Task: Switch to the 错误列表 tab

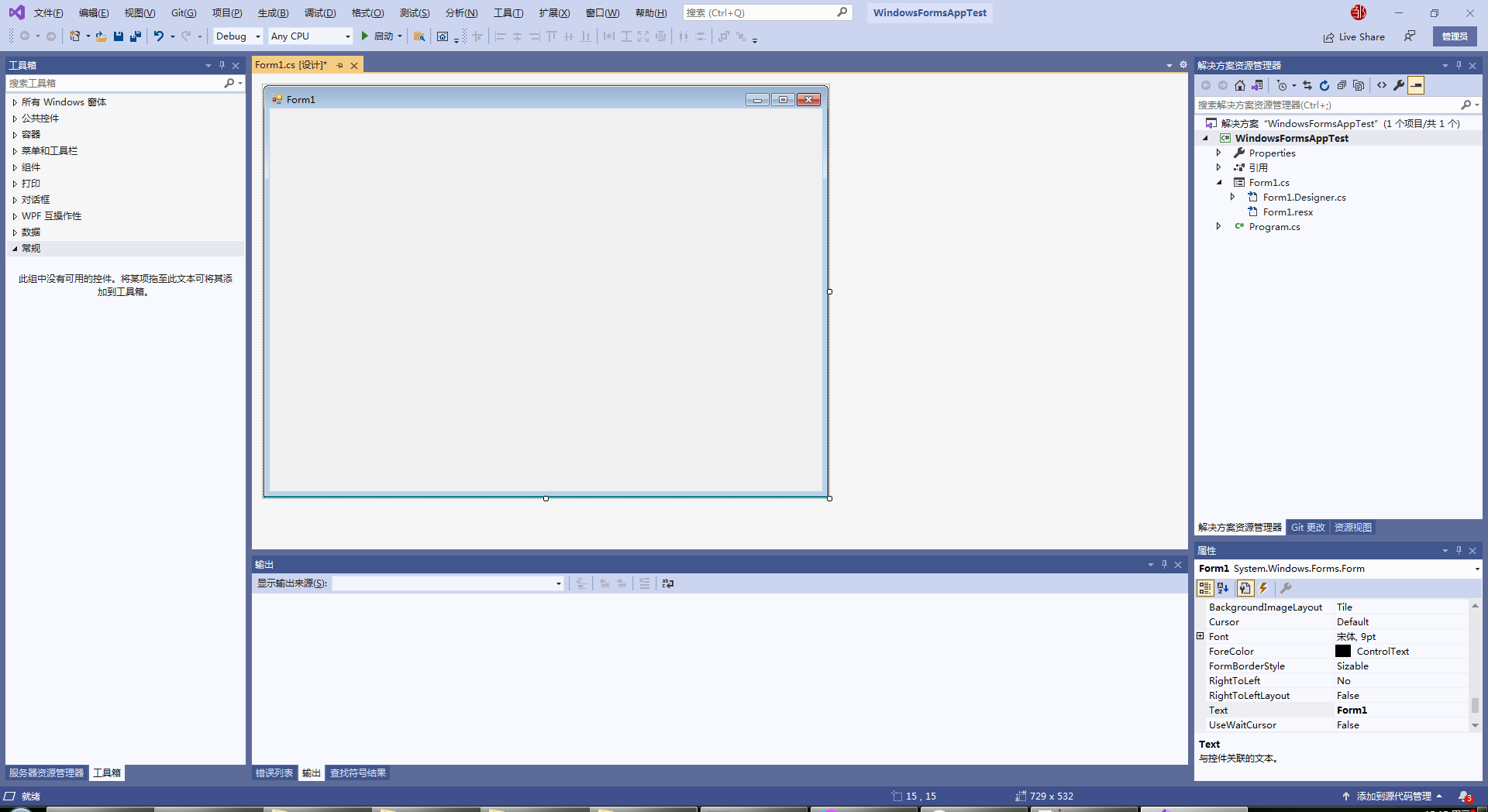Action: point(274,772)
